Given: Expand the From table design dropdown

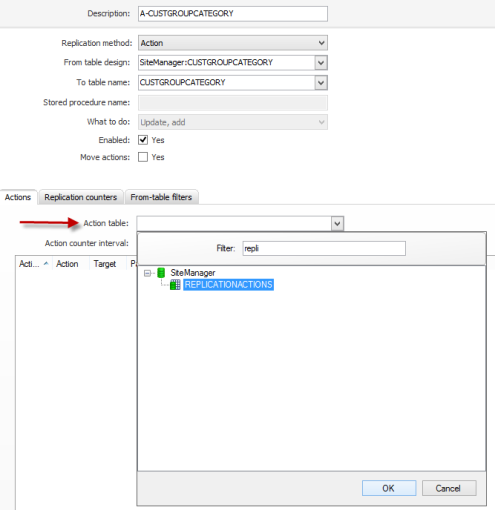Looking at the screenshot, I should click(x=321, y=63).
